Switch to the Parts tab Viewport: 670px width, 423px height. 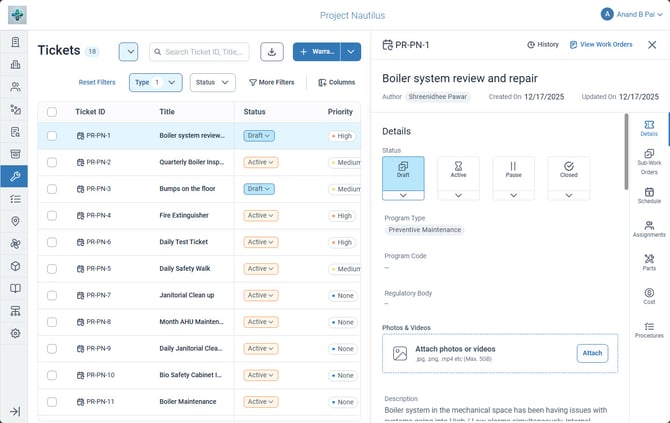click(649, 262)
